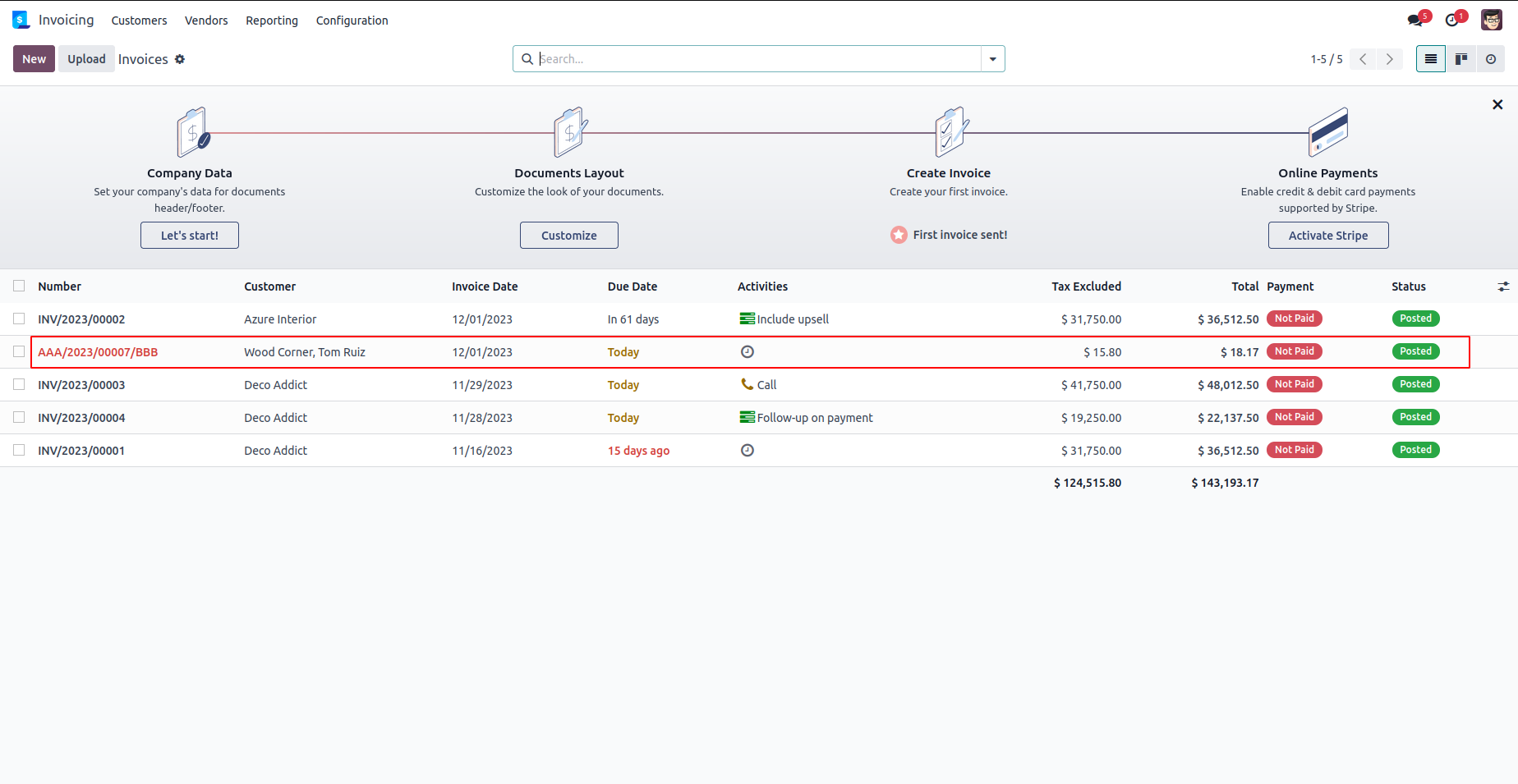1518x784 pixels.
Task: Click the New invoice button
Action: tap(34, 59)
